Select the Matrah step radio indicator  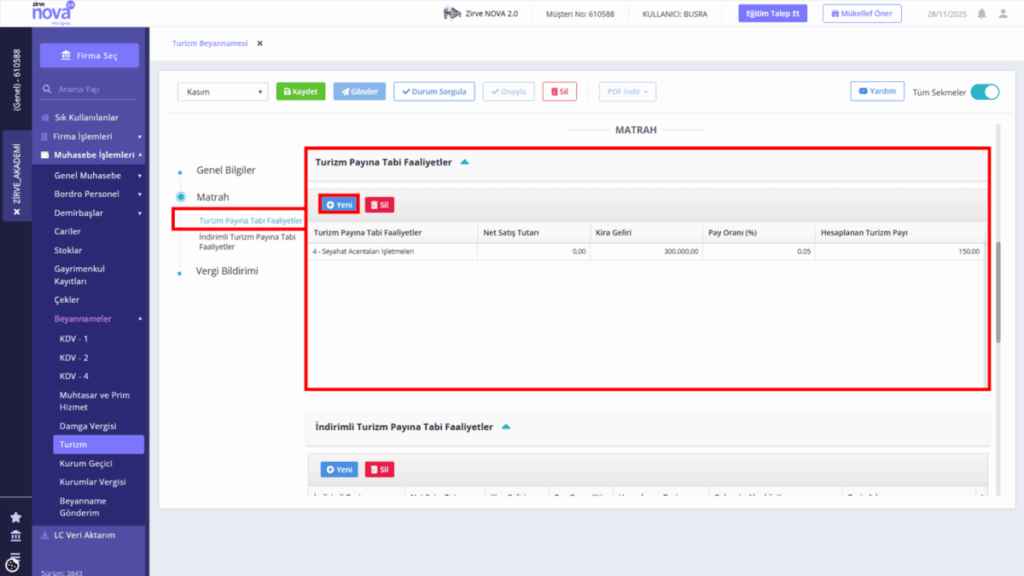pos(181,197)
